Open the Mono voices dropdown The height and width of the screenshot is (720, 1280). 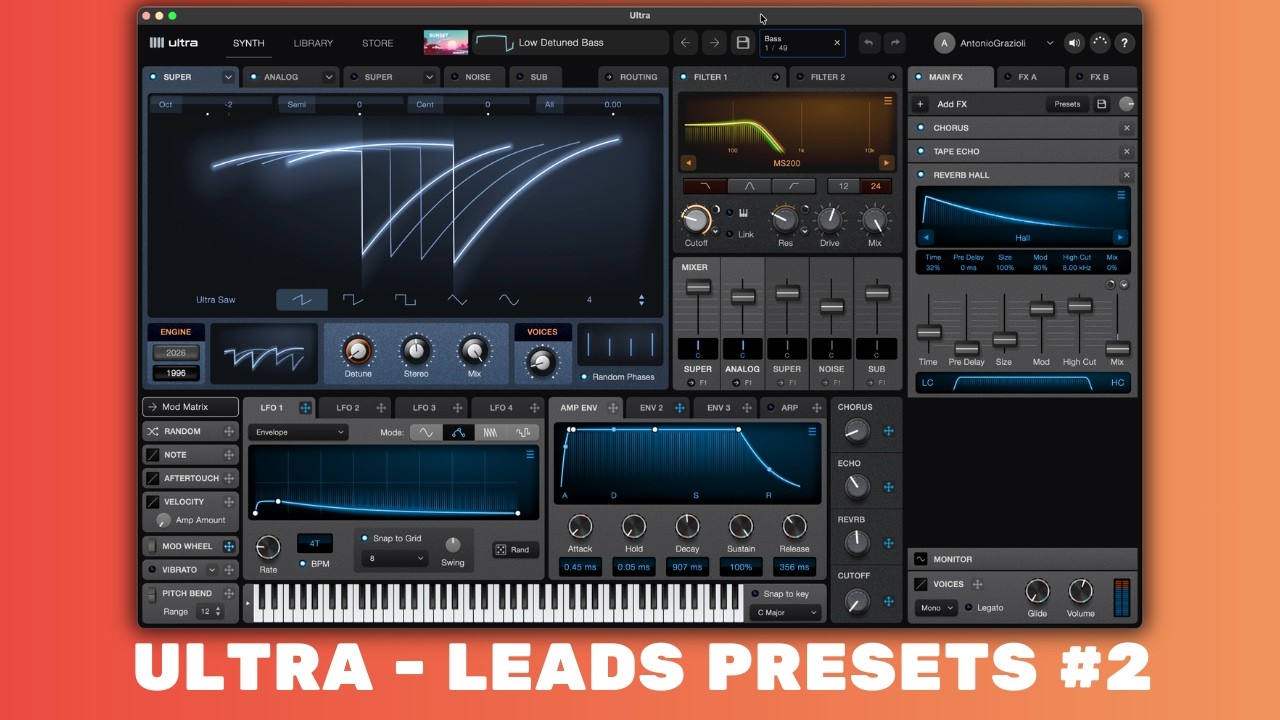coord(937,608)
